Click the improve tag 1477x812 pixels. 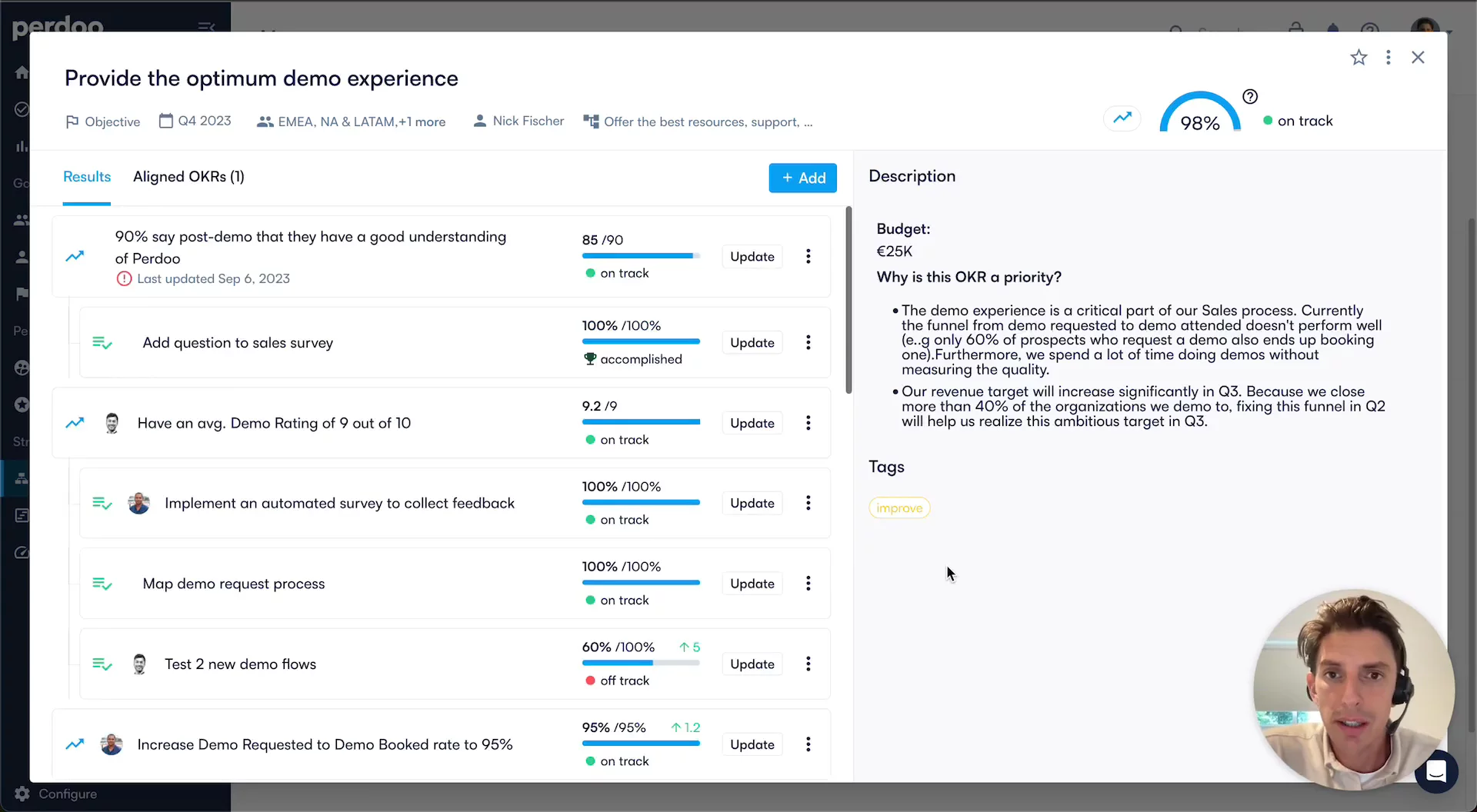[899, 508]
